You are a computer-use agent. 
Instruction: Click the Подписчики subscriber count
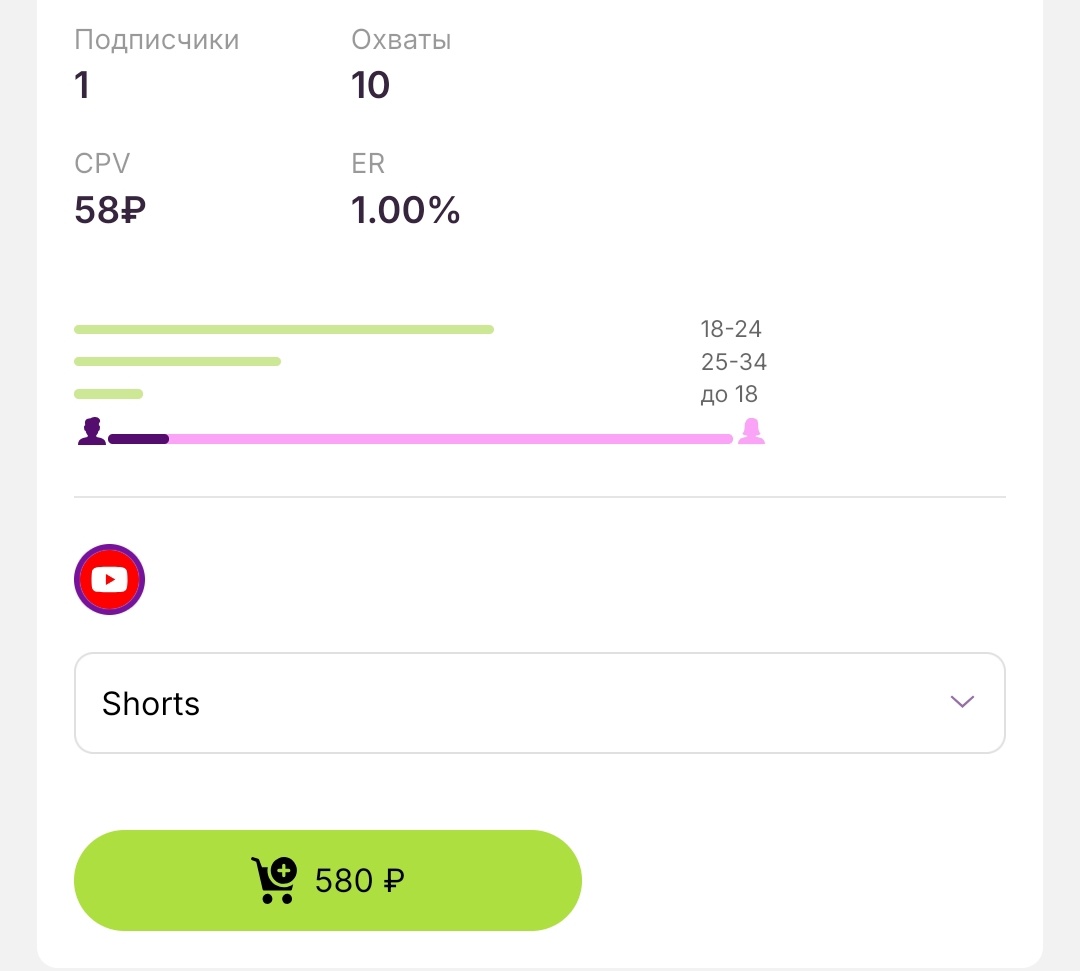(x=156, y=40)
